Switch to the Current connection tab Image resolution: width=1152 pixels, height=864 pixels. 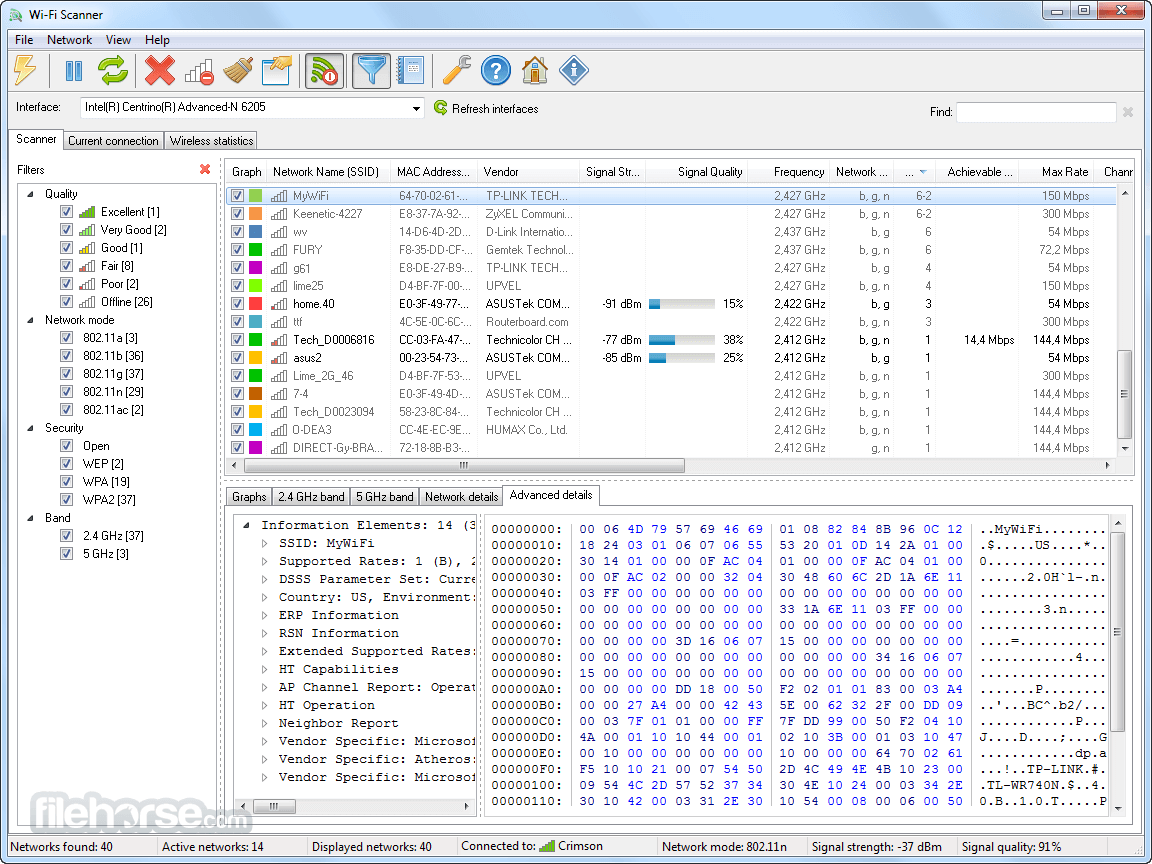(x=113, y=141)
